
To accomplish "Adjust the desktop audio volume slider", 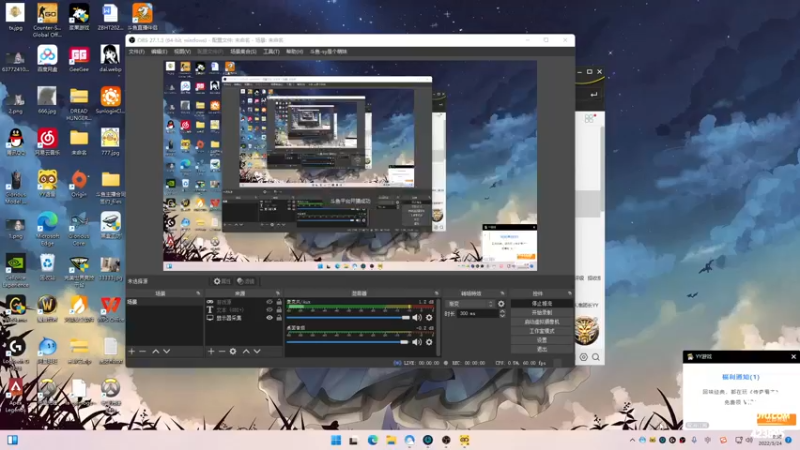I will point(348,342).
